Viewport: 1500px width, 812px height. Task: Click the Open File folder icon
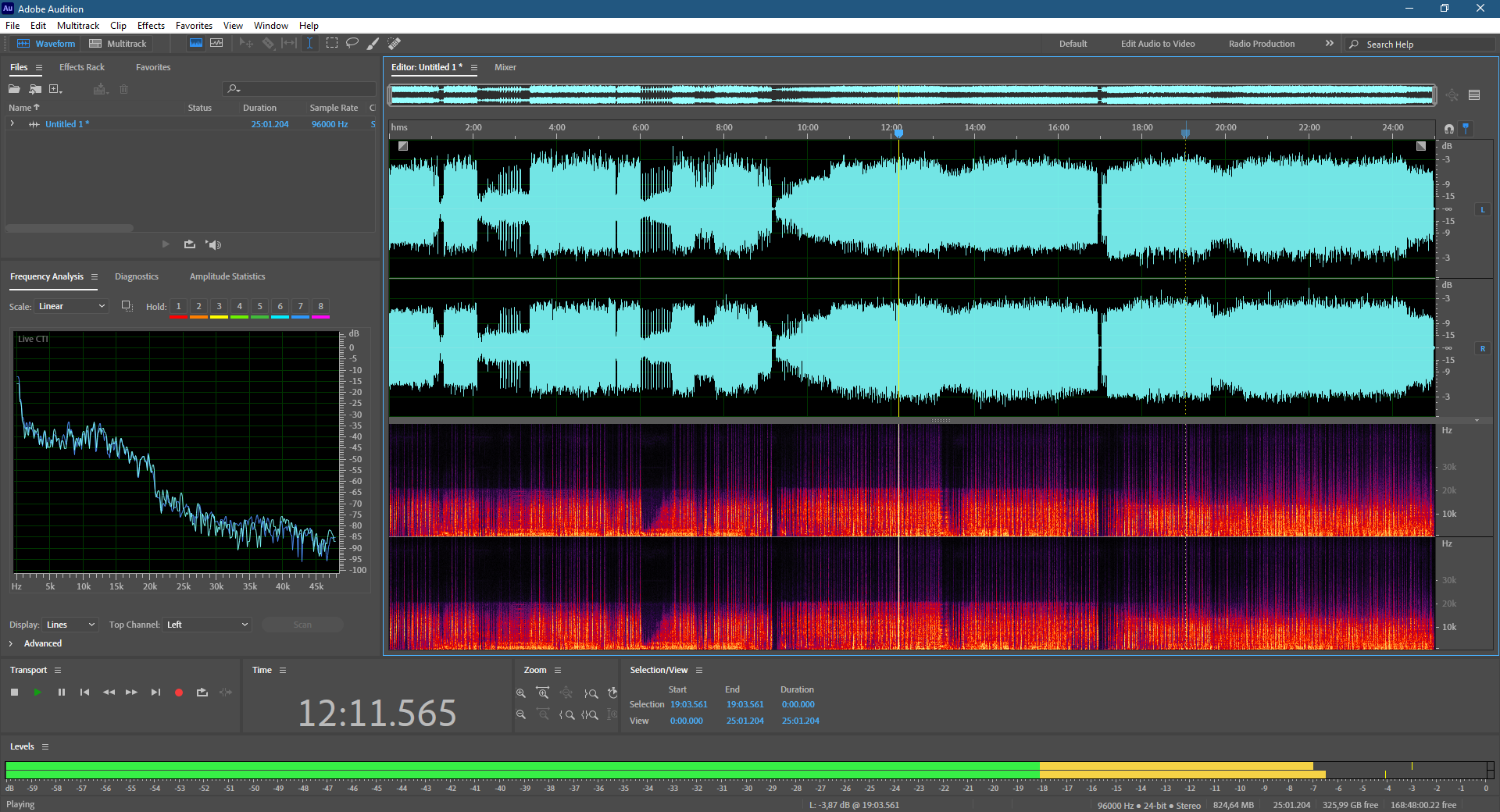pyautogui.click(x=14, y=89)
